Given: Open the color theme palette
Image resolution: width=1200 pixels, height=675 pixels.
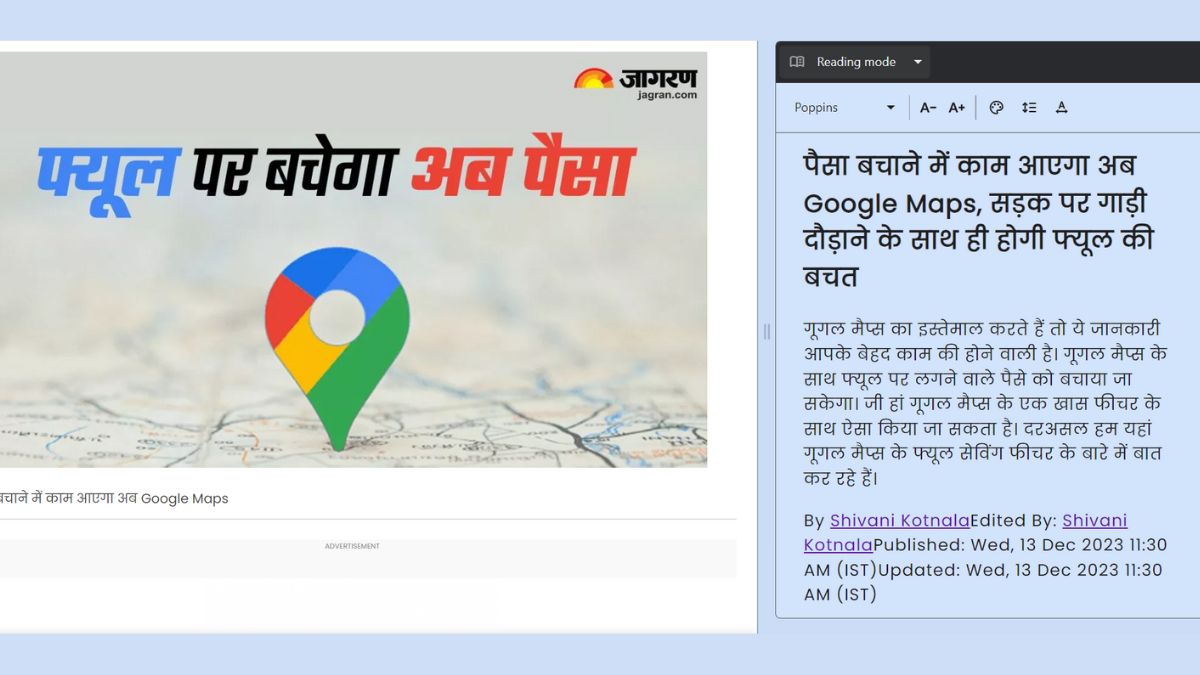Looking at the screenshot, I should tap(996, 108).
